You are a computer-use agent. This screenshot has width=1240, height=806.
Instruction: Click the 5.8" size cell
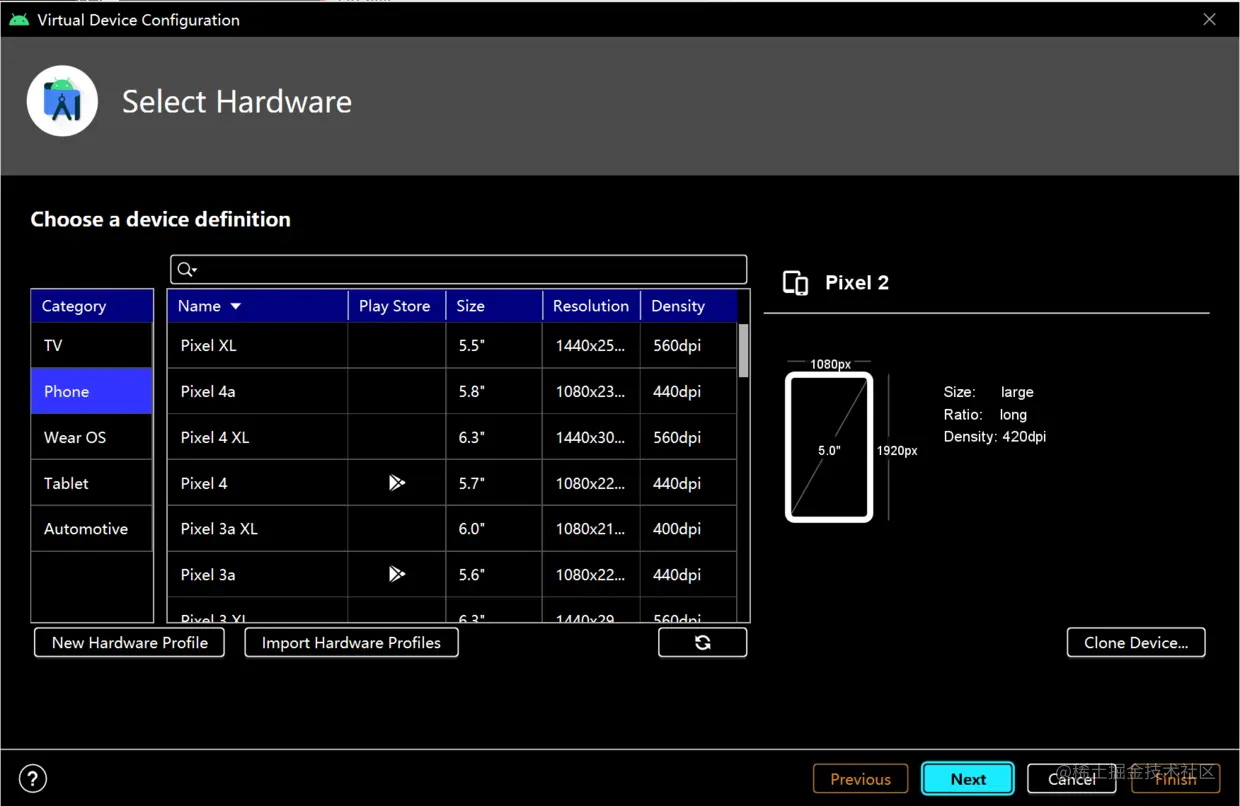pyautogui.click(x=494, y=391)
